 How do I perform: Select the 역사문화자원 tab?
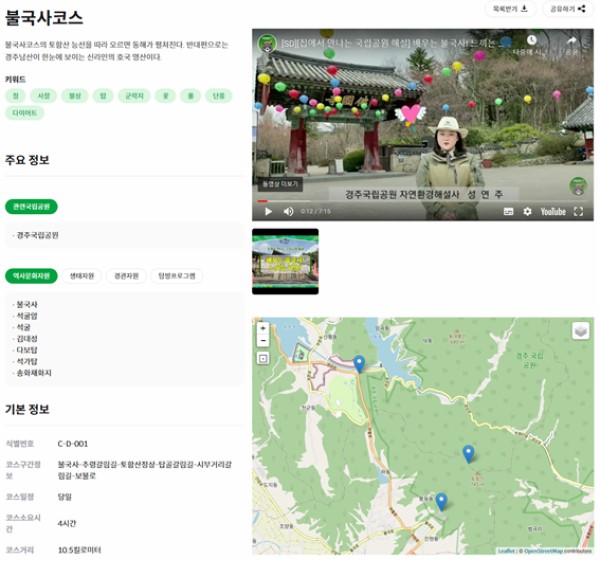31,276
